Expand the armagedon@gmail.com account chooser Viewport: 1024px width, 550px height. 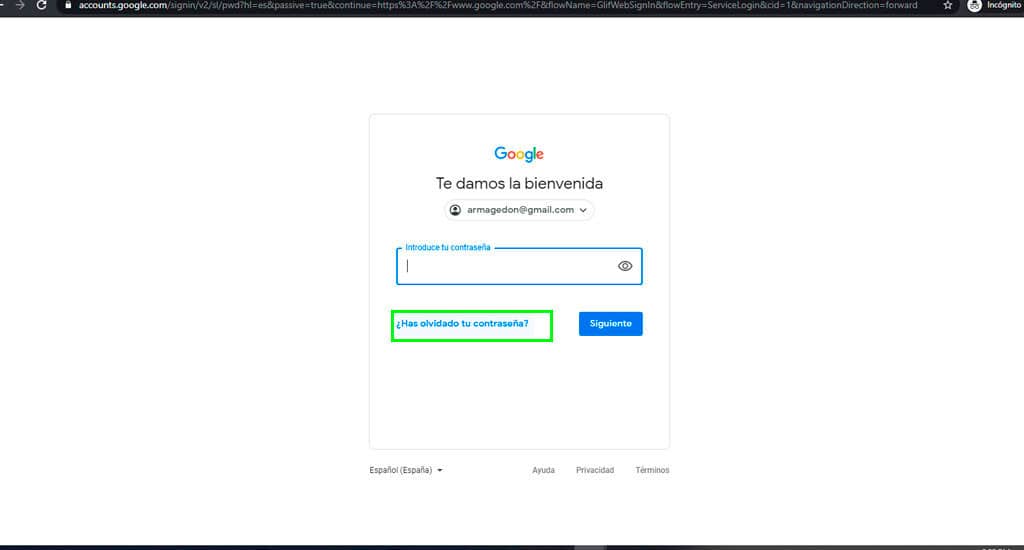[x=520, y=210]
